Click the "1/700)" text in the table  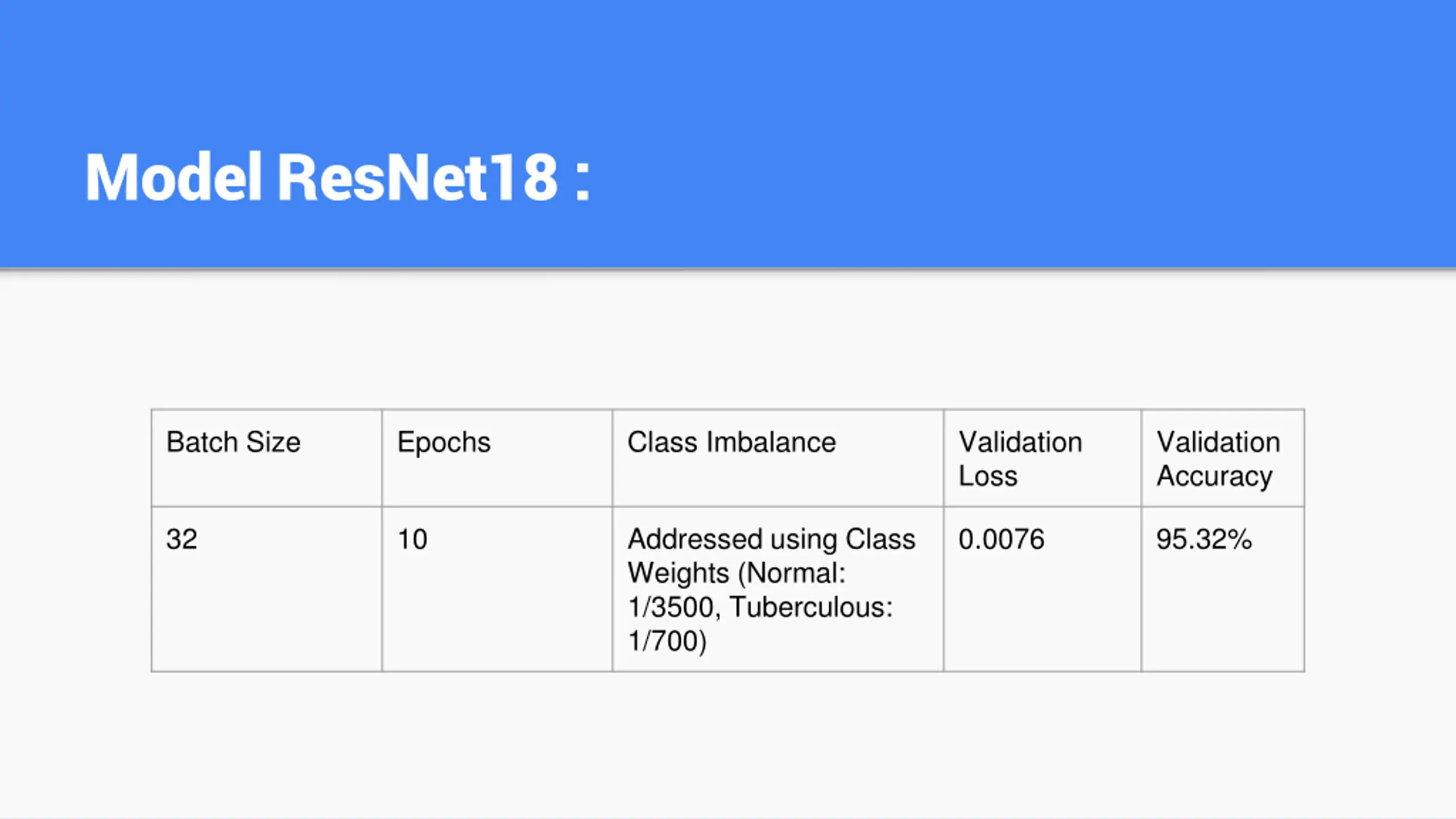(667, 641)
